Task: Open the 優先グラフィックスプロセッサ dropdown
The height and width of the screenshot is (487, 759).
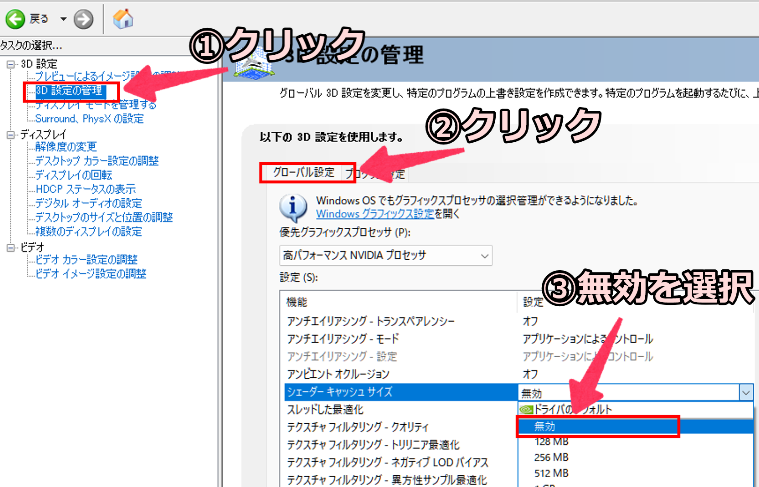Action: coord(386,256)
